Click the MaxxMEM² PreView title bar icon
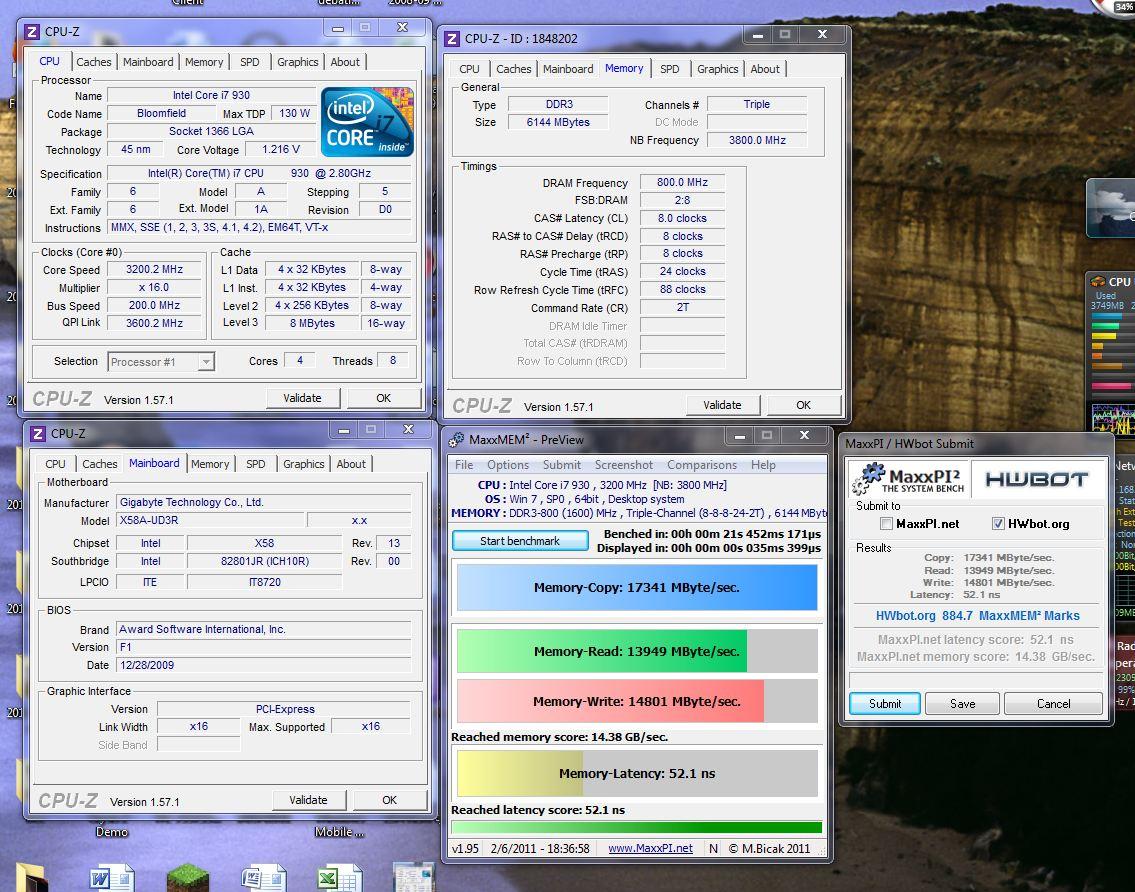 [x=456, y=439]
